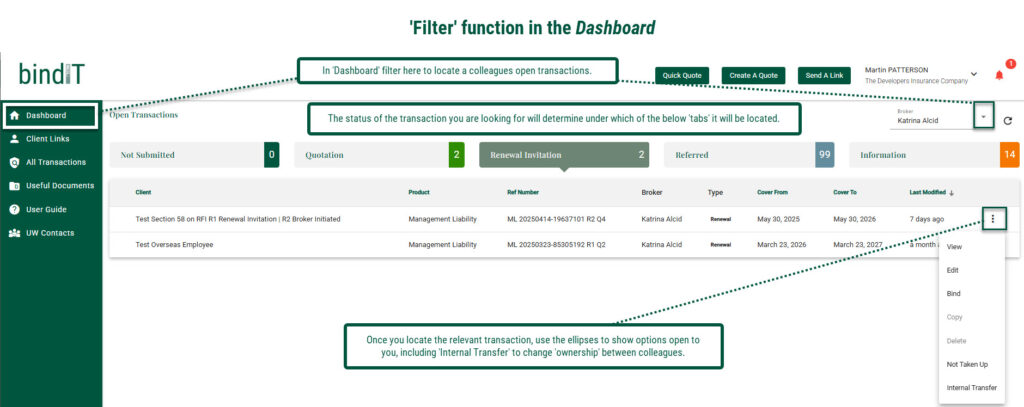Sort by Last Modified column arrow
The image size is (1024, 407).
[952, 193]
